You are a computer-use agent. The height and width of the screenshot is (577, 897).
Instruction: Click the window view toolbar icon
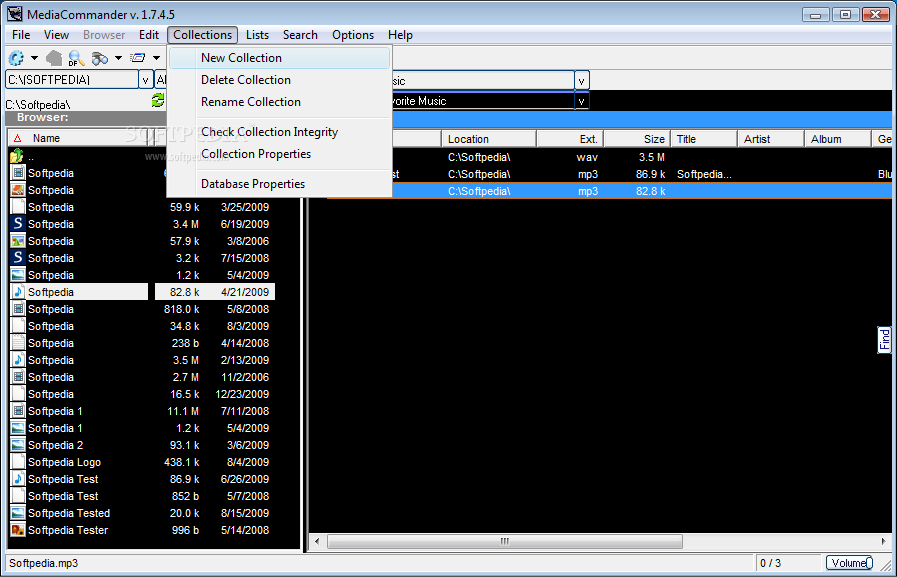[x=137, y=58]
